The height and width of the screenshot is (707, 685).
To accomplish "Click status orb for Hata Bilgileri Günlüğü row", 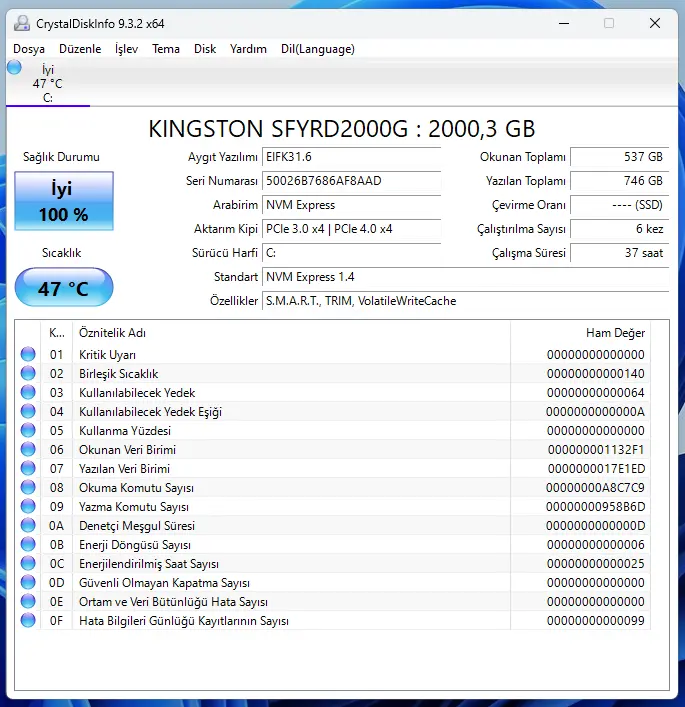I will [28, 620].
